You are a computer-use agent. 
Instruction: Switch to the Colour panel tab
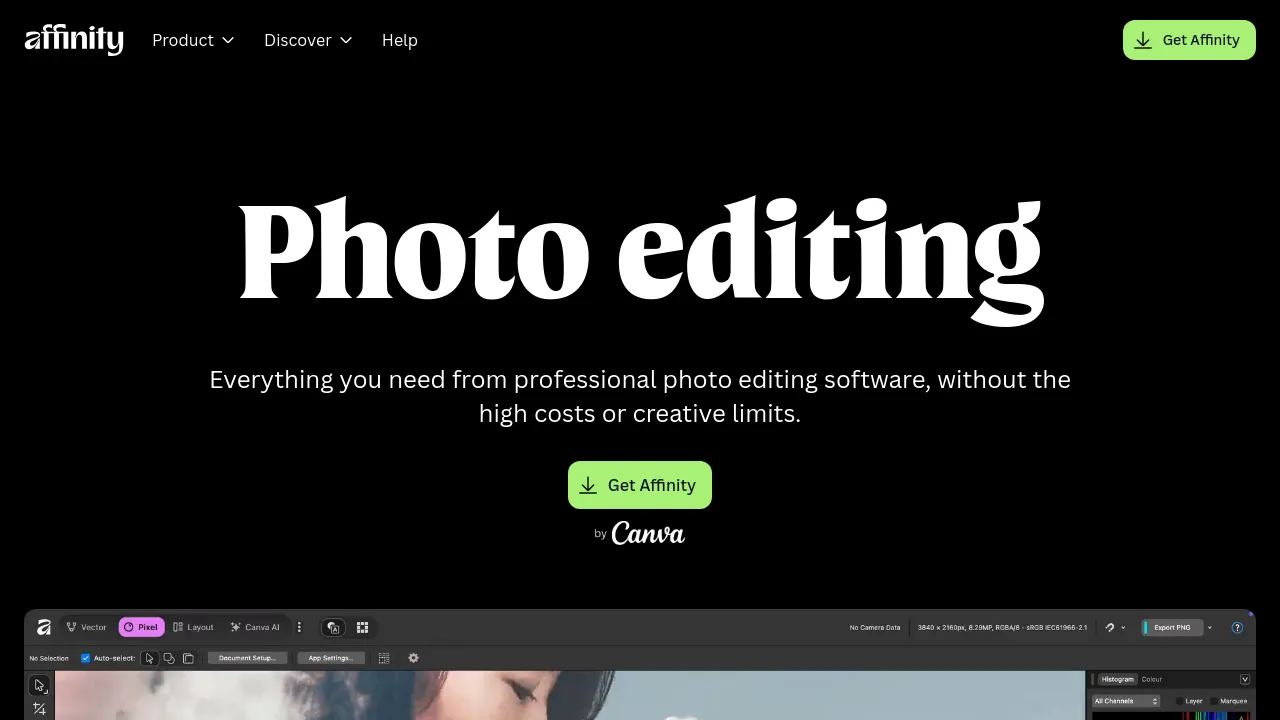[1152, 679]
